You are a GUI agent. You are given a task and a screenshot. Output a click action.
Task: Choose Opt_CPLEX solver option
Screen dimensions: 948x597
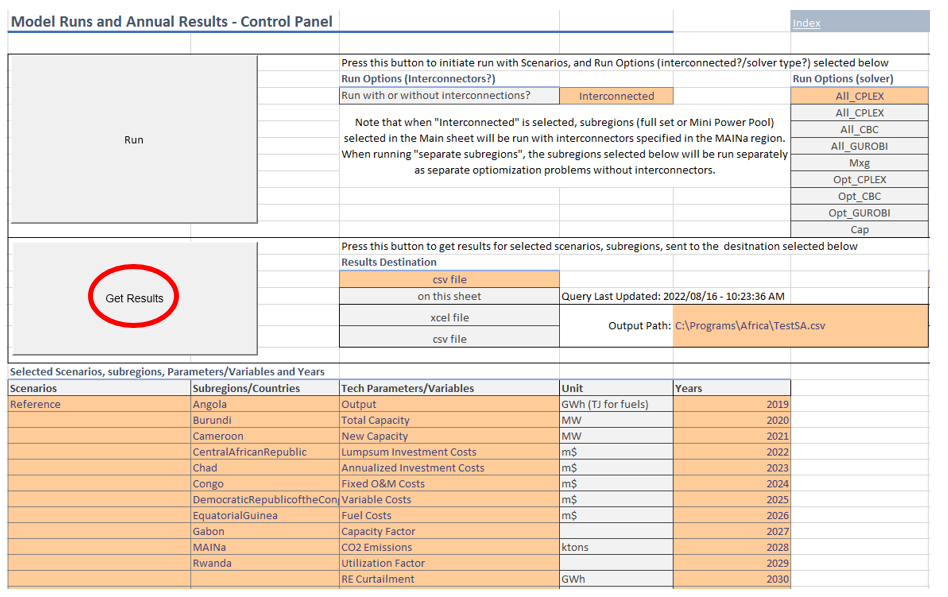[859, 180]
